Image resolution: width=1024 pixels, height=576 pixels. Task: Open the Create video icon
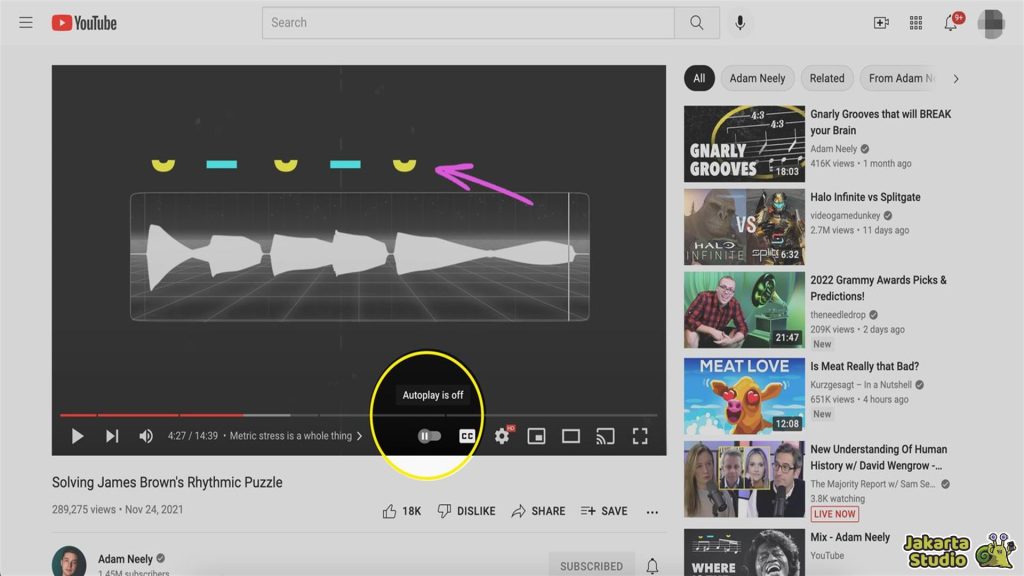pyautogui.click(x=881, y=22)
